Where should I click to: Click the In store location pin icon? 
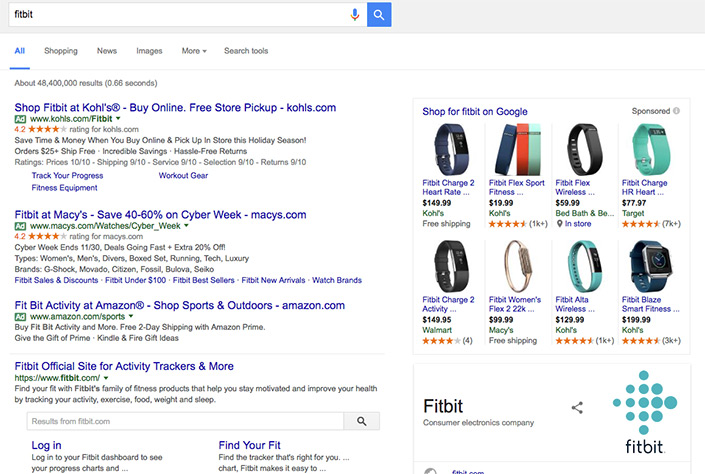coord(559,224)
